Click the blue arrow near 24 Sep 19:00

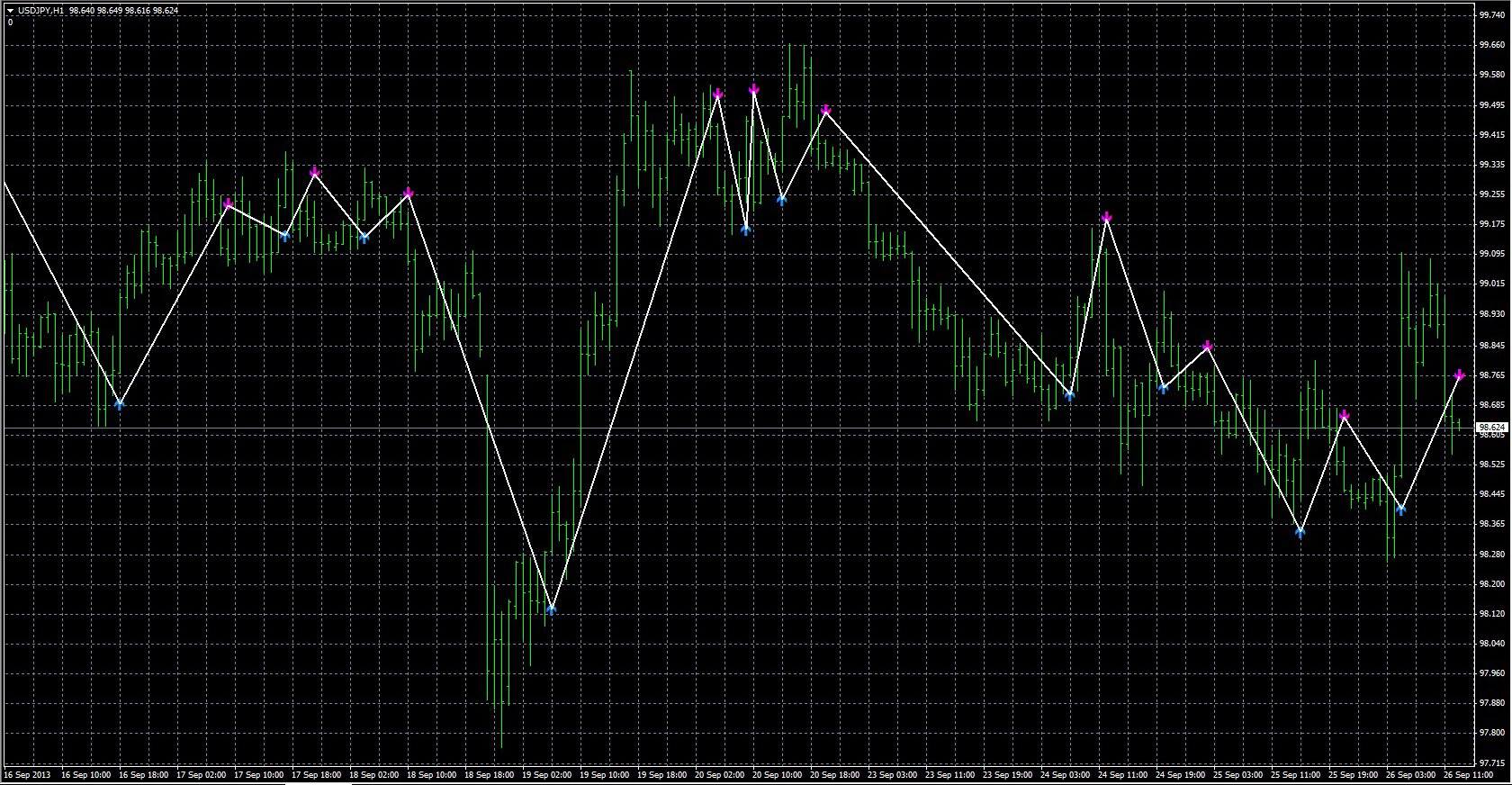click(1163, 388)
